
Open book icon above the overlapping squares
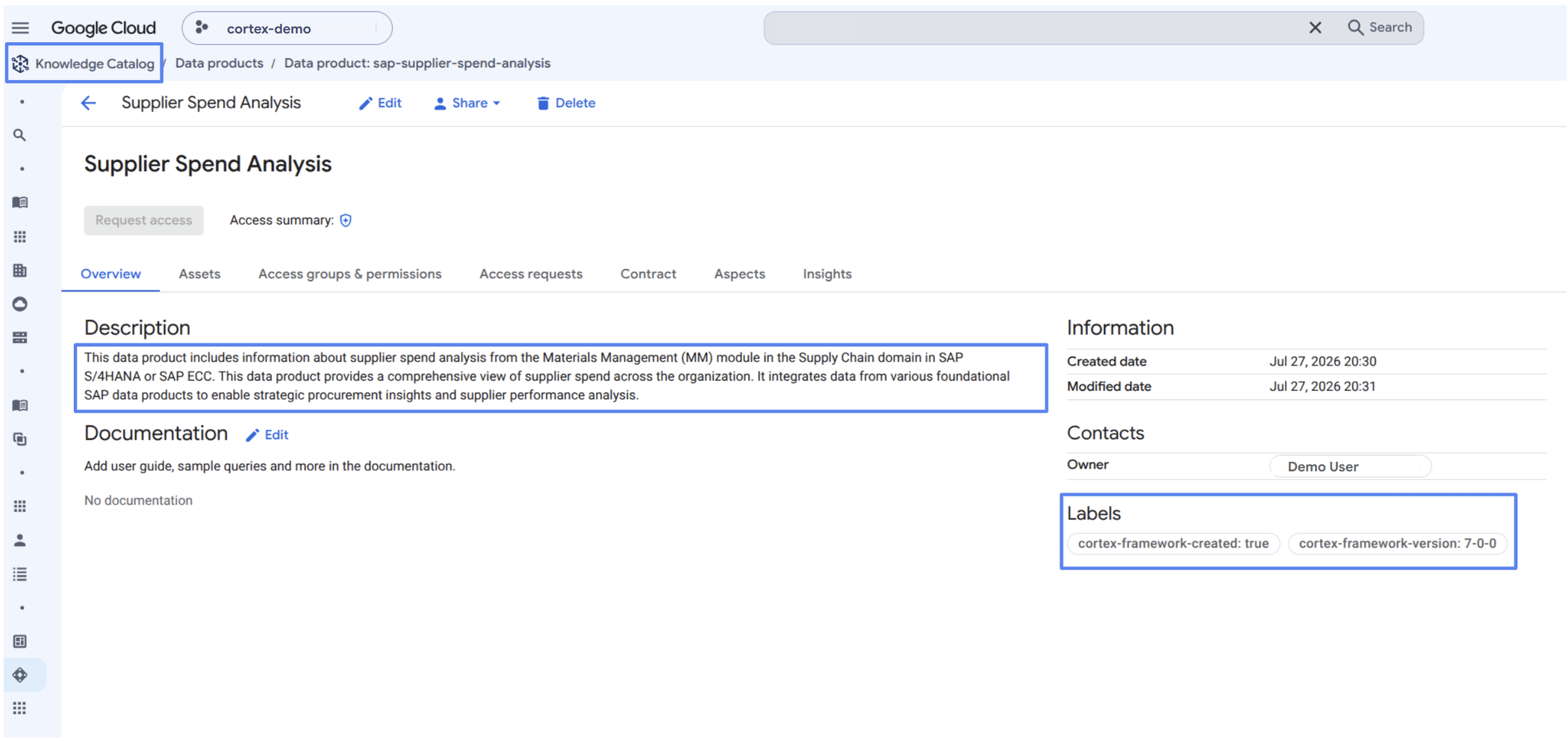(x=20, y=405)
